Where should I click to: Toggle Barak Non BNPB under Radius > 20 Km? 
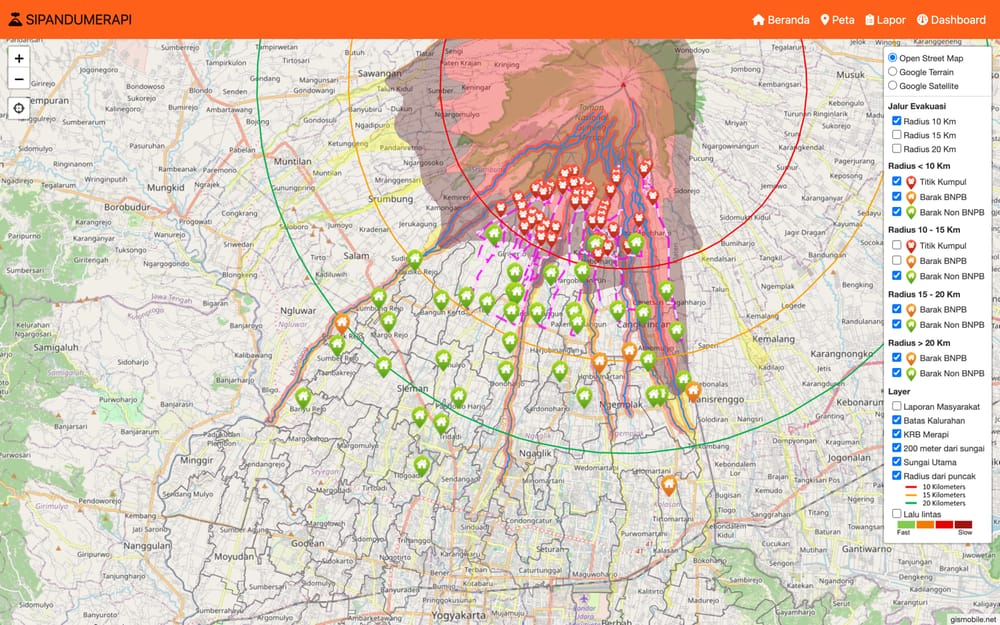pyautogui.click(x=897, y=372)
